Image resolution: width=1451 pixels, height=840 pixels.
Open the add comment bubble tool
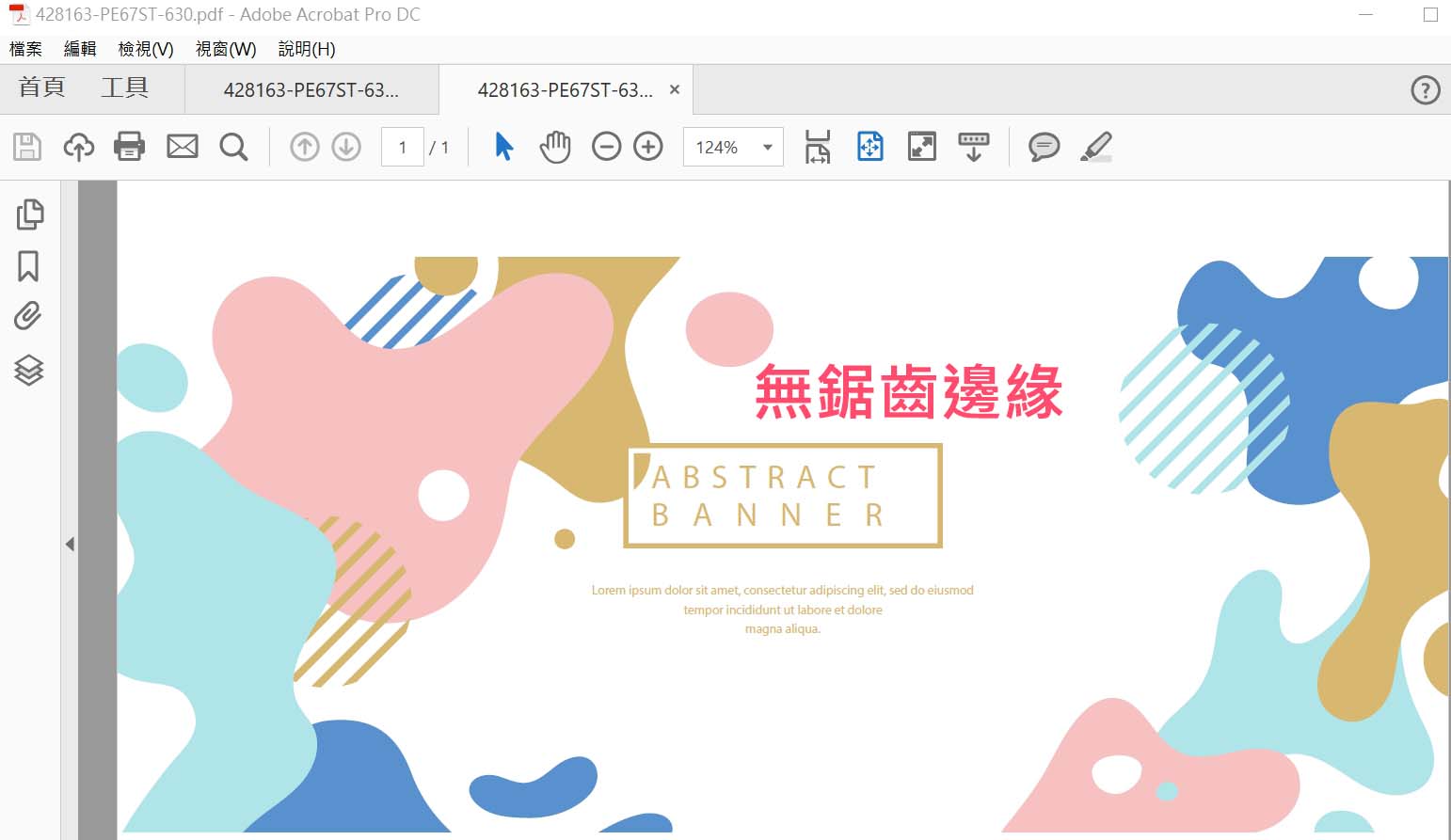(x=1044, y=147)
